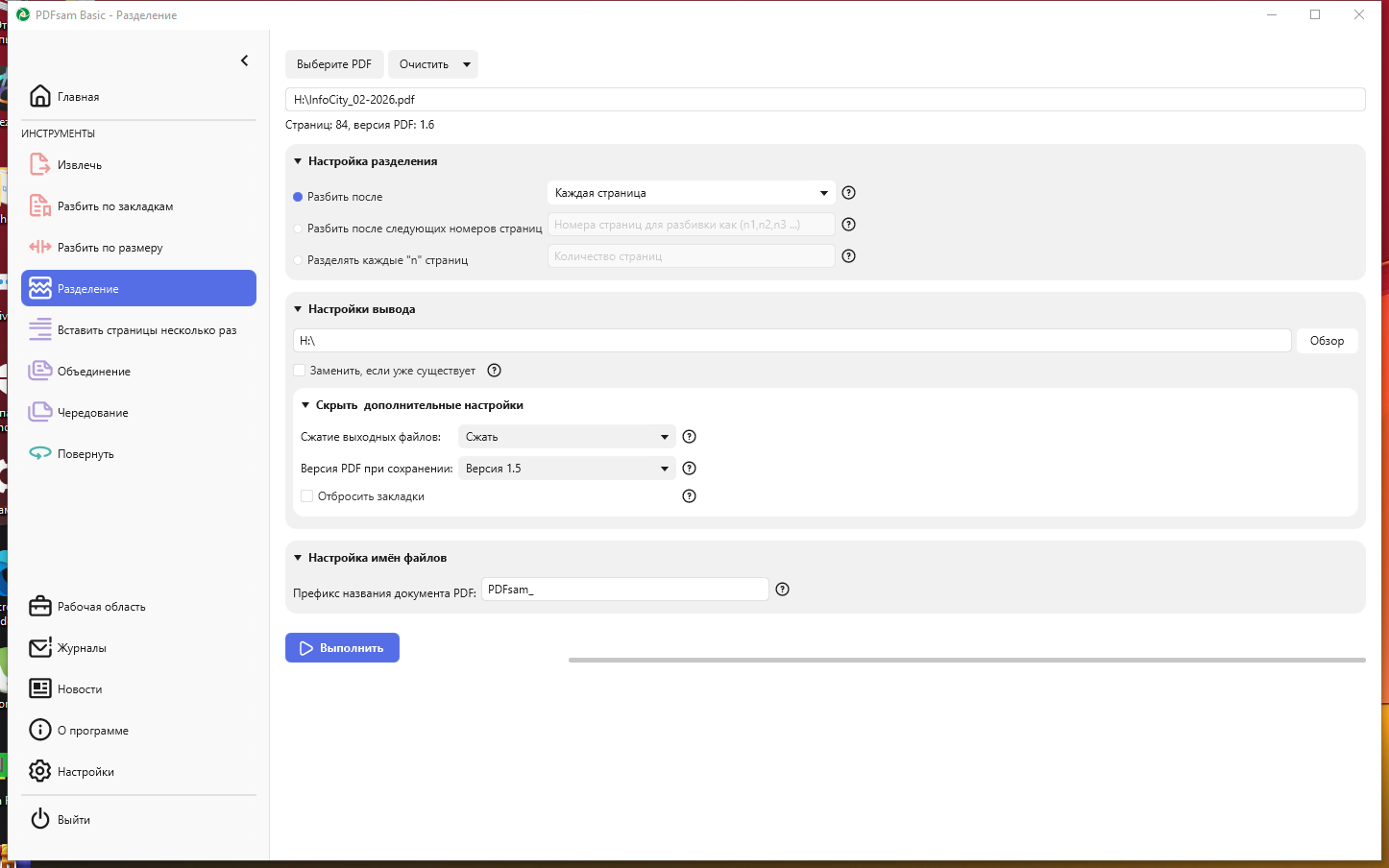1389x868 pixels.
Task: Select the Разбить после следующих номеров страниц radio
Action: pyautogui.click(x=298, y=229)
